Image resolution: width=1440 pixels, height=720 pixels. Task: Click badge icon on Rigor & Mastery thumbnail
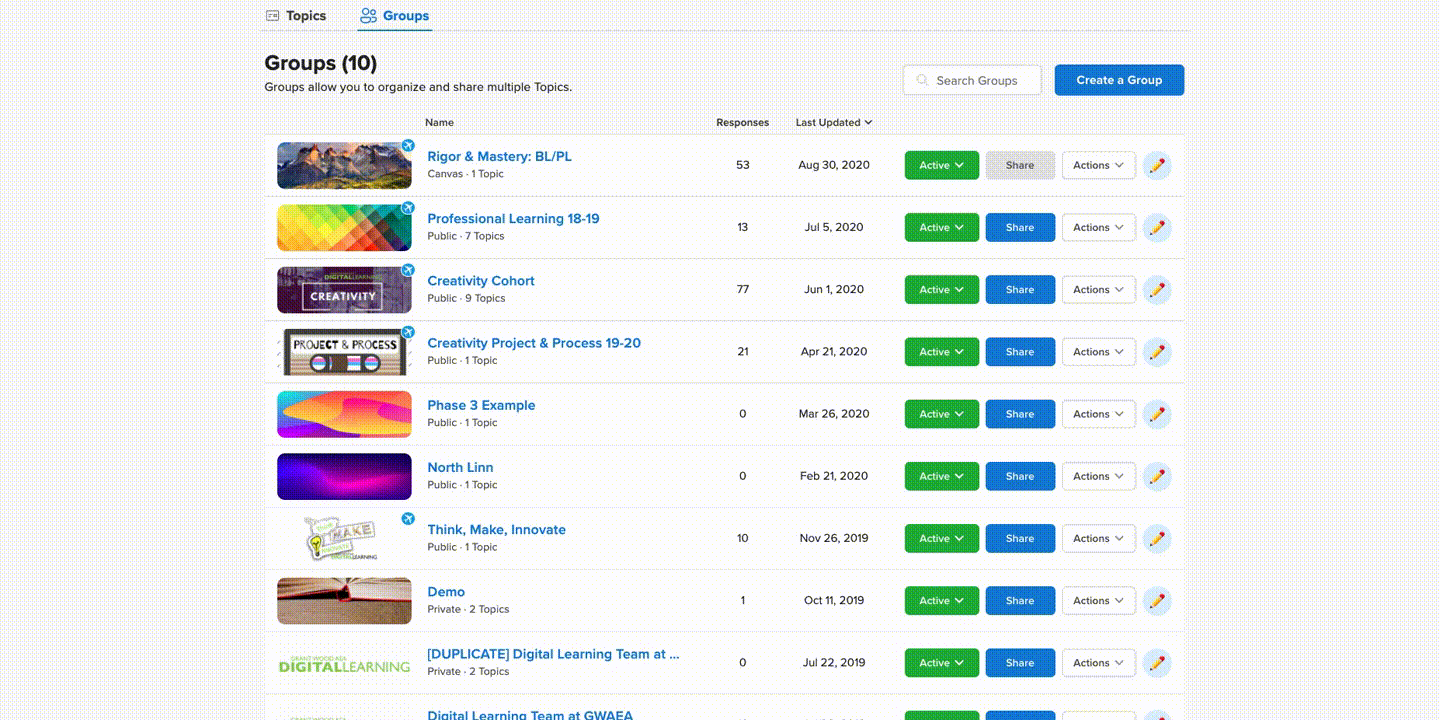tap(408, 146)
